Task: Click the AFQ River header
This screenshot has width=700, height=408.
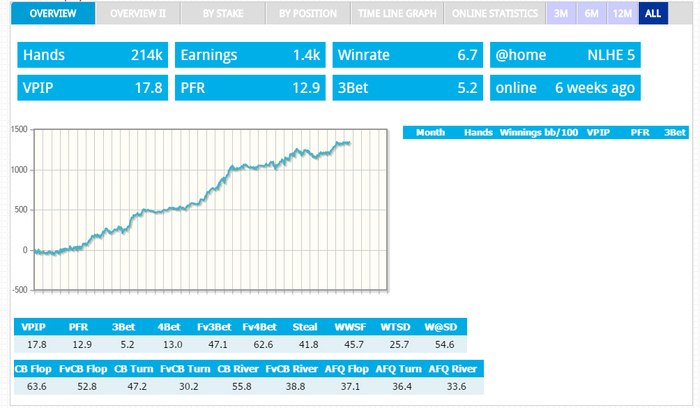Action: coord(453,369)
